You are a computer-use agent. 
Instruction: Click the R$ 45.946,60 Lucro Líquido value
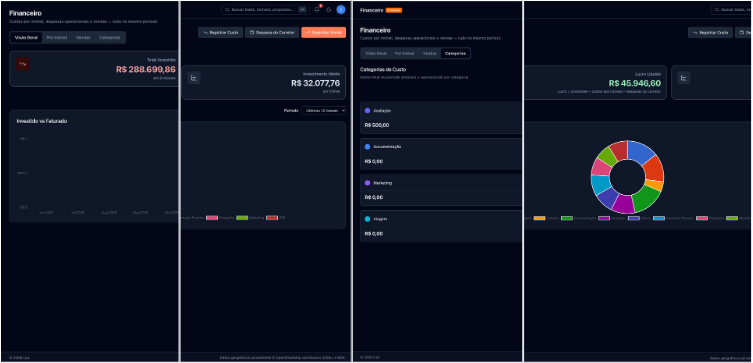634,83
